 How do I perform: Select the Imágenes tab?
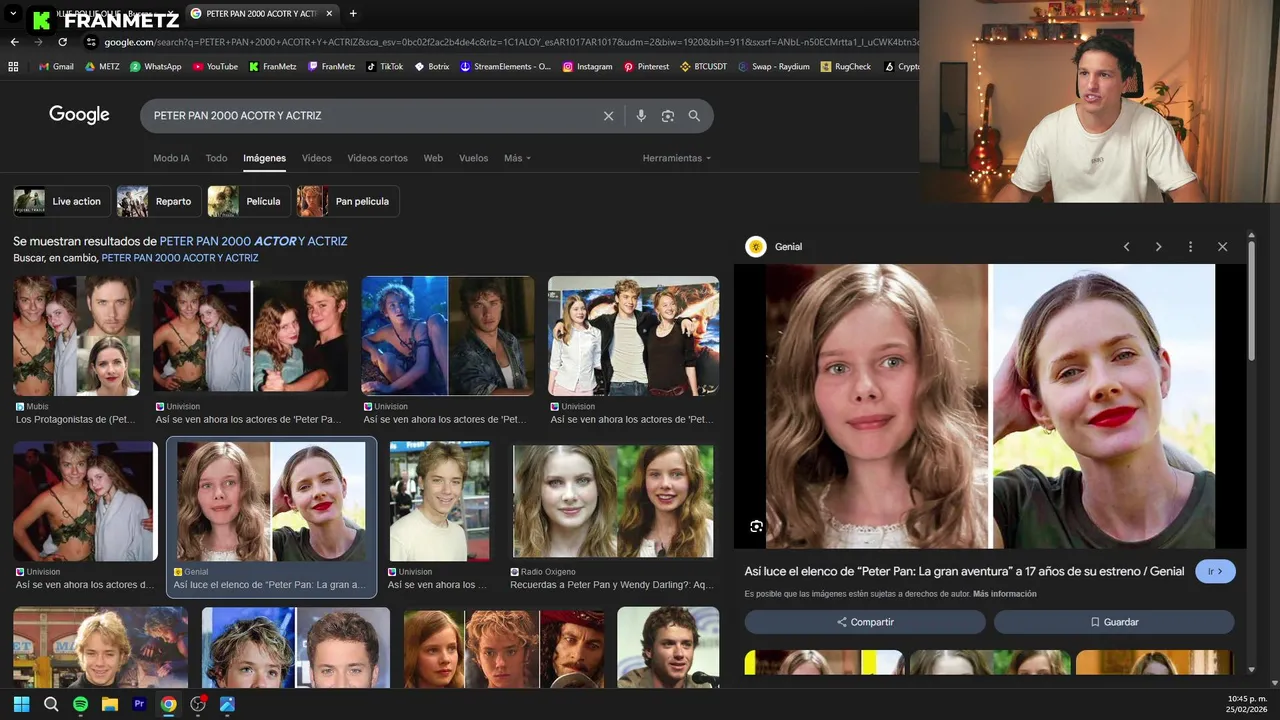[264, 158]
